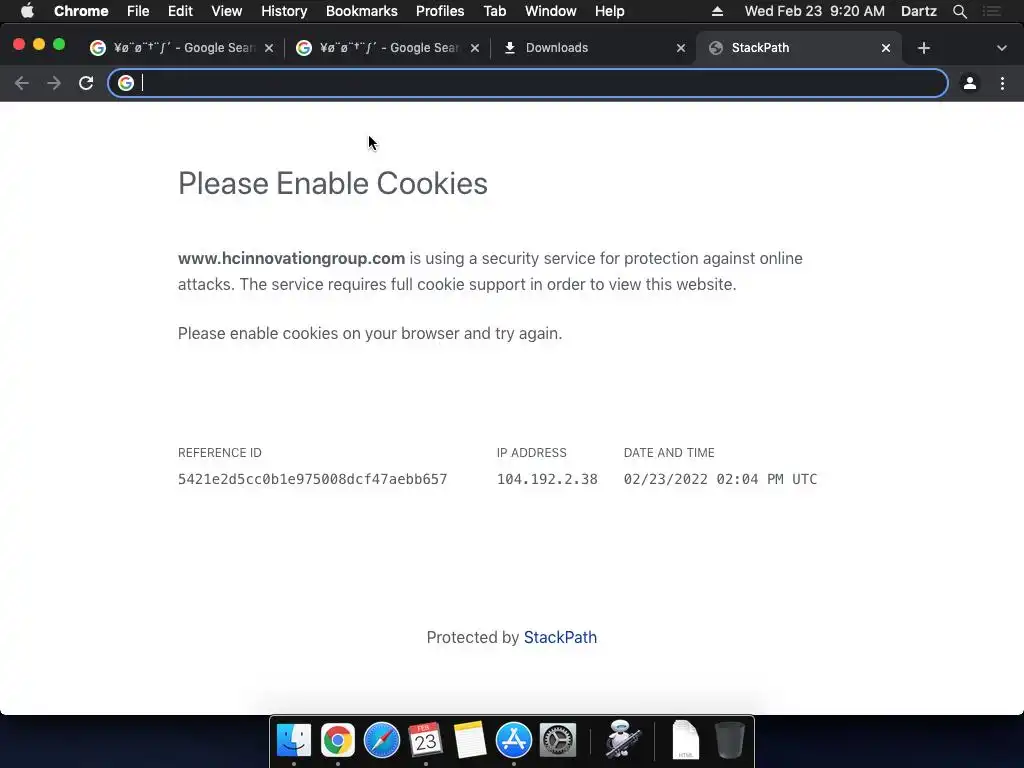Screen dimensions: 1024x768
Task: Open macOS Spotlight search icon
Action: [x=959, y=11]
